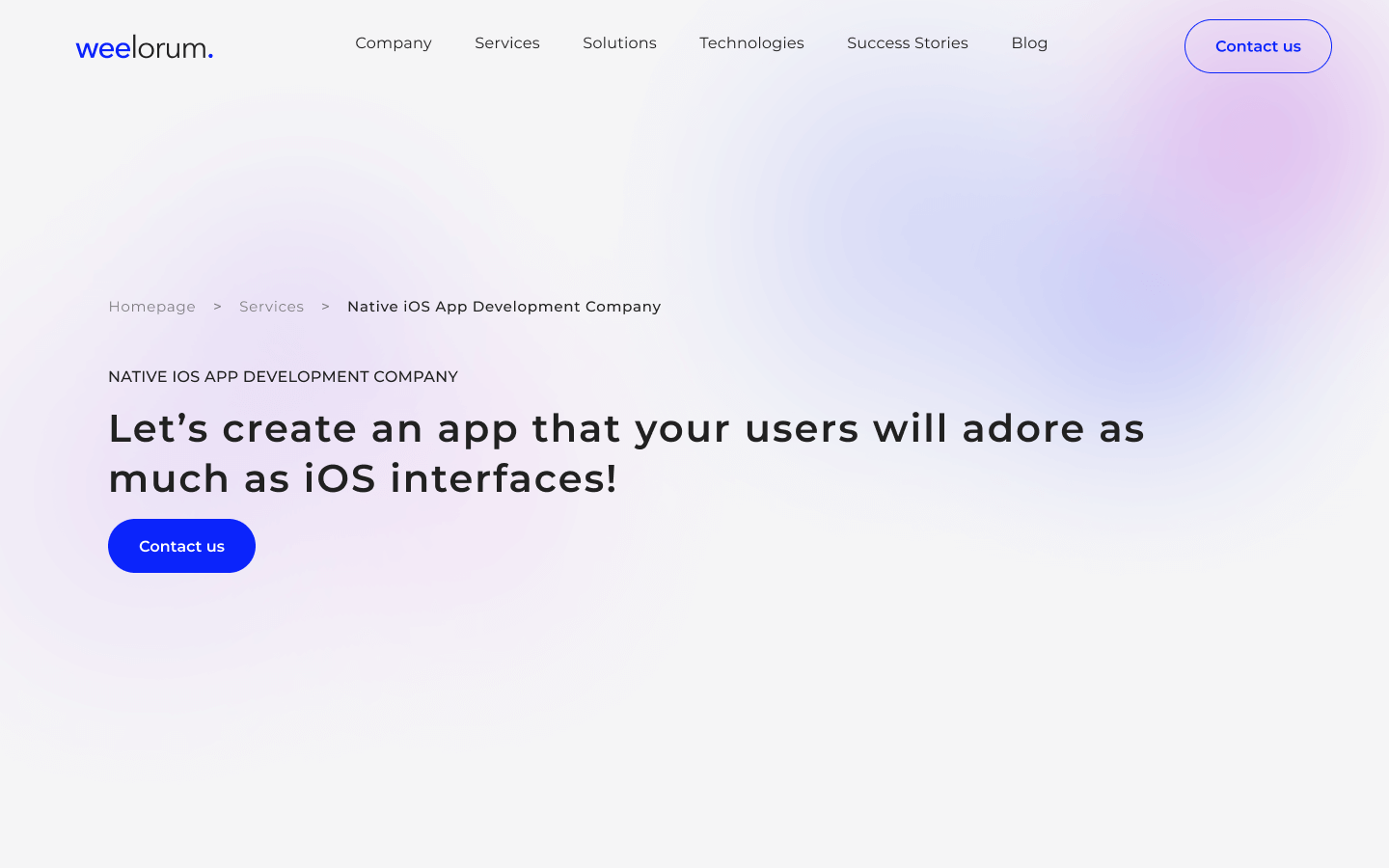This screenshot has height=868, width=1389.
Task: Click the outlined Contact us button in the header
Action: click(x=1258, y=46)
